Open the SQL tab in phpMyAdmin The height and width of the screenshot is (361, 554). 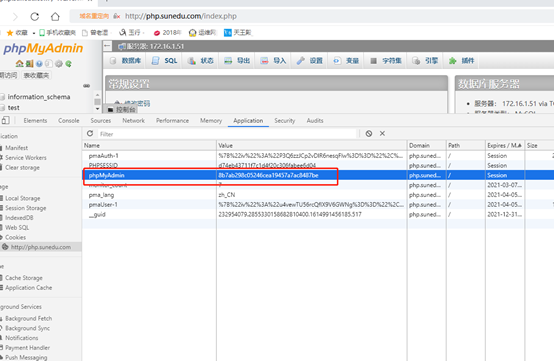(165, 61)
